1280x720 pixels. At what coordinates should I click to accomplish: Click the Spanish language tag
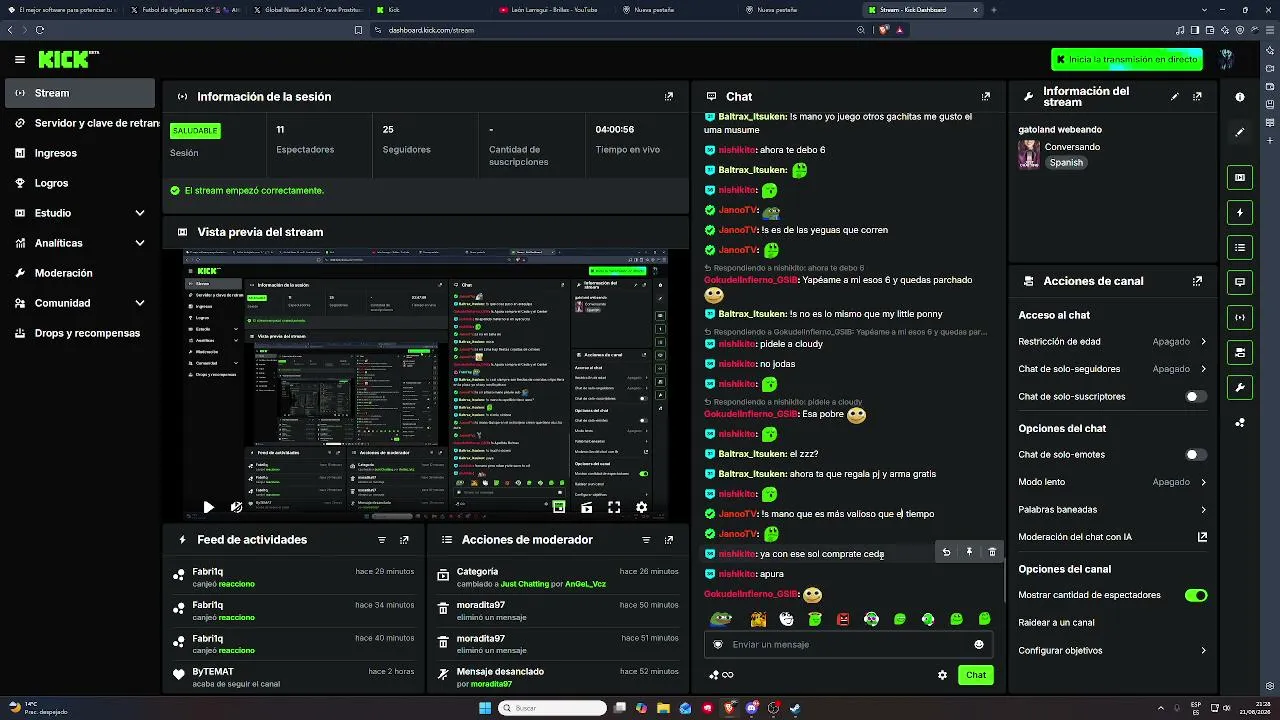coord(1066,163)
